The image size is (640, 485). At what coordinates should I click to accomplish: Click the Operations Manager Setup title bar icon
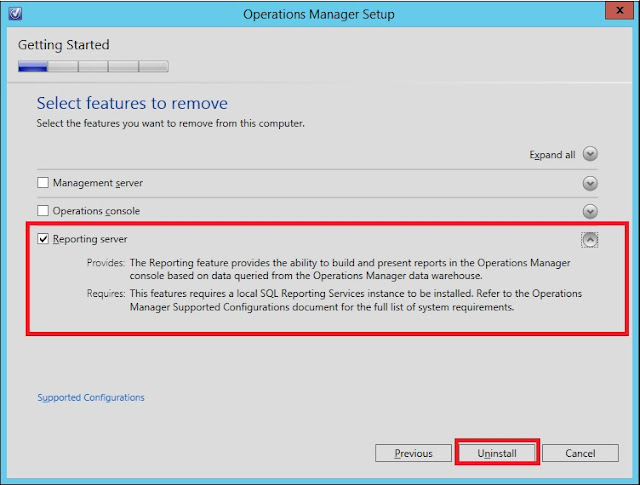tap(15, 14)
